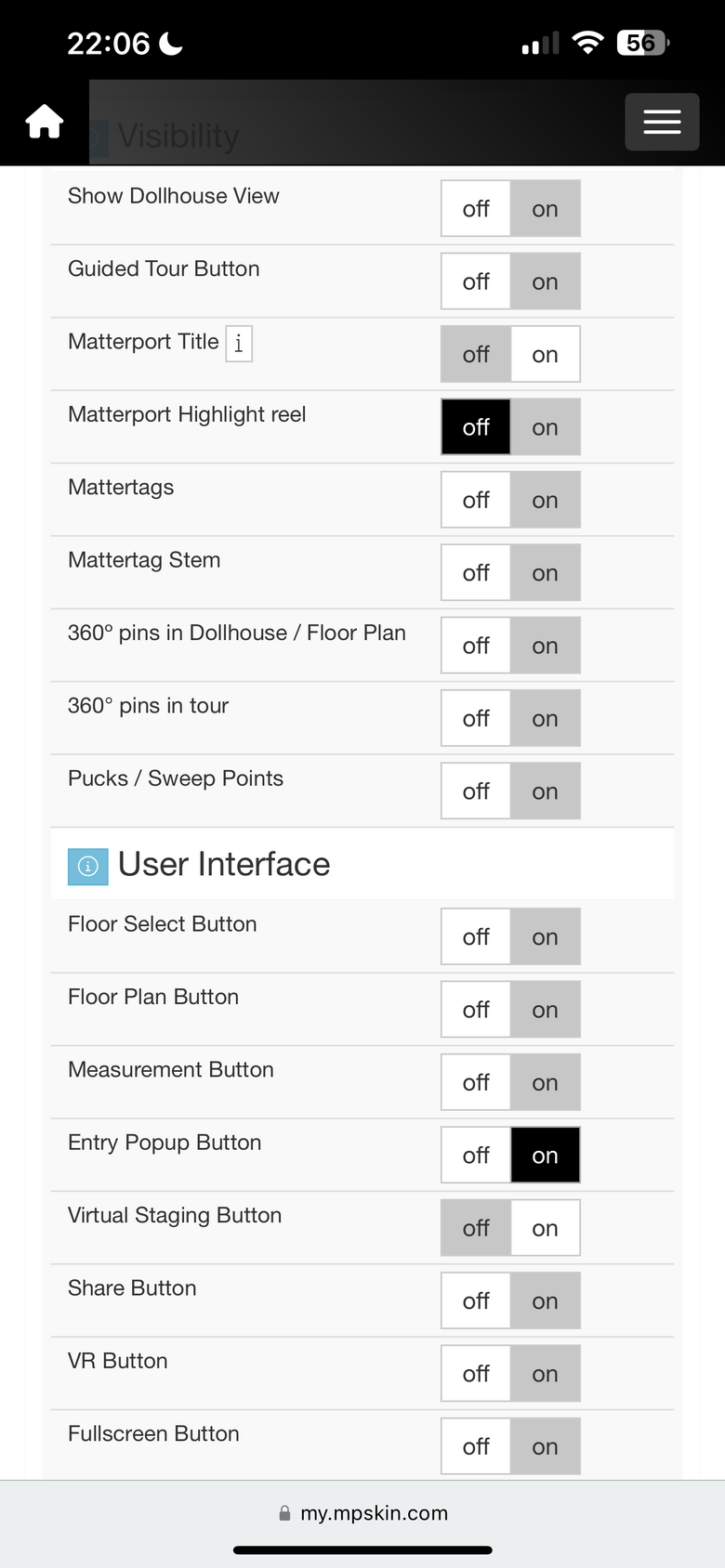This screenshot has height=1568, width=725.
Task: Turn off Virtual Staging Button
Action: click(476, 1228)
